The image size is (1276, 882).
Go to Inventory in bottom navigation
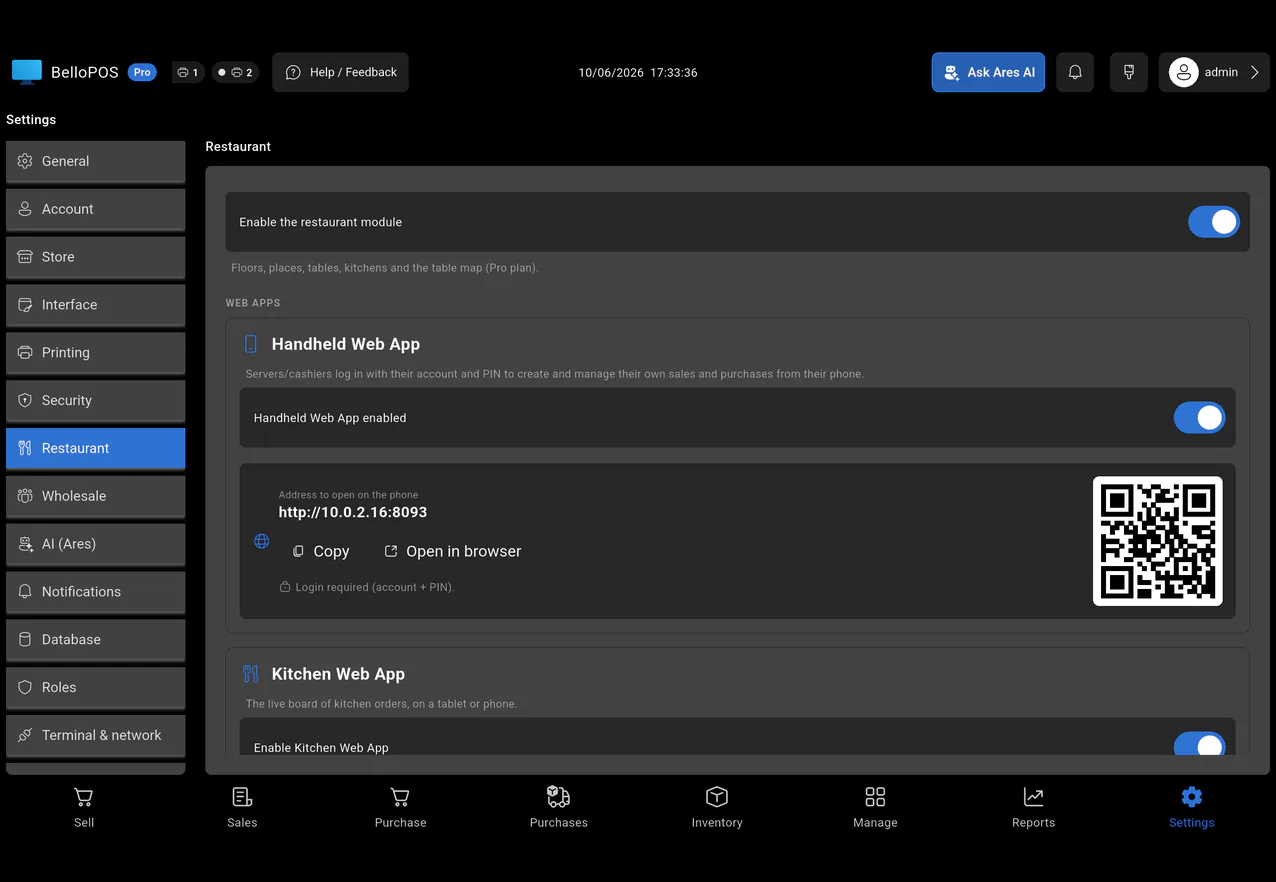[x=717, y=809]
